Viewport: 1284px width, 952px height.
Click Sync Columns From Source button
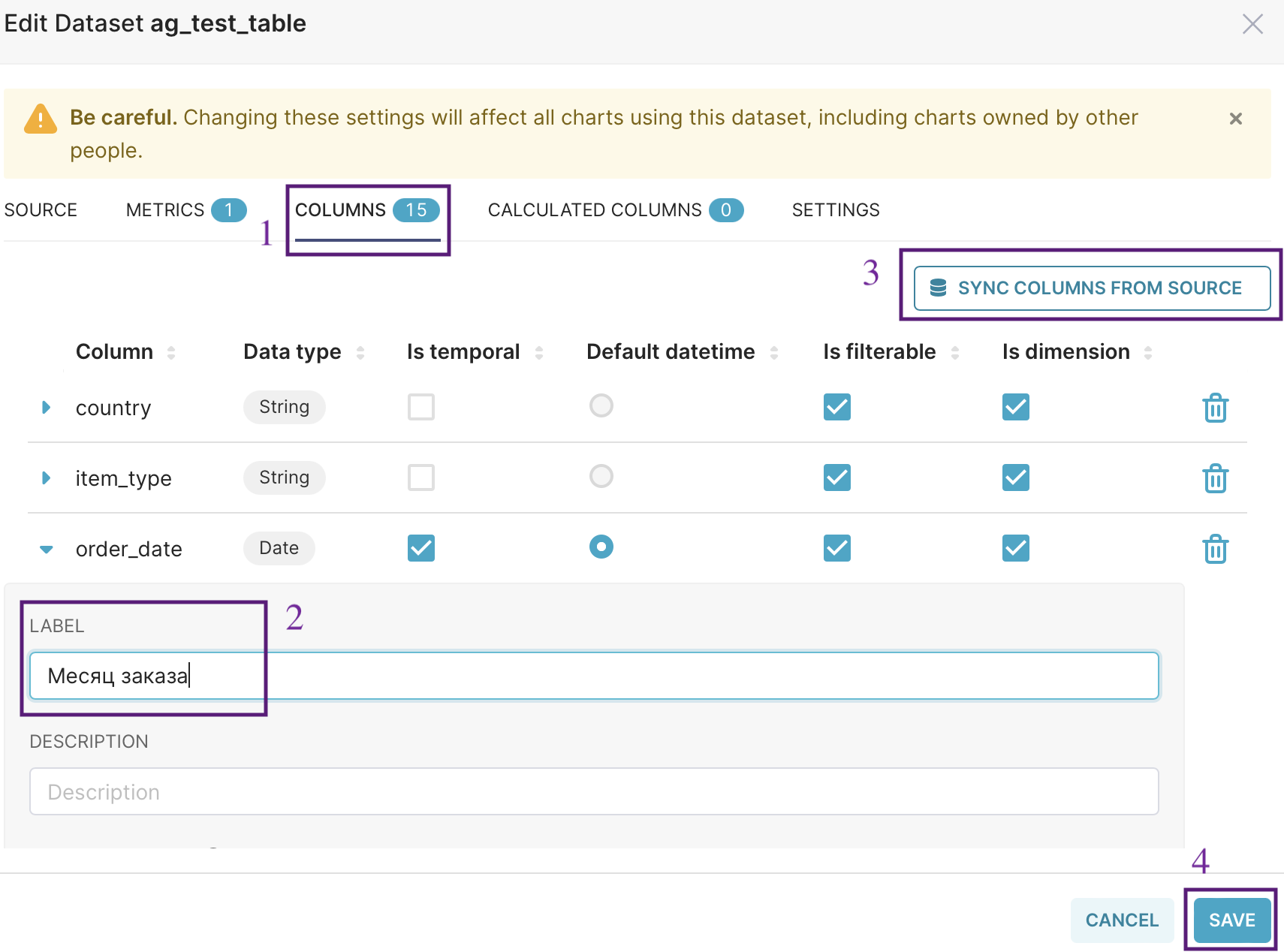click(x=1092, y=288)
